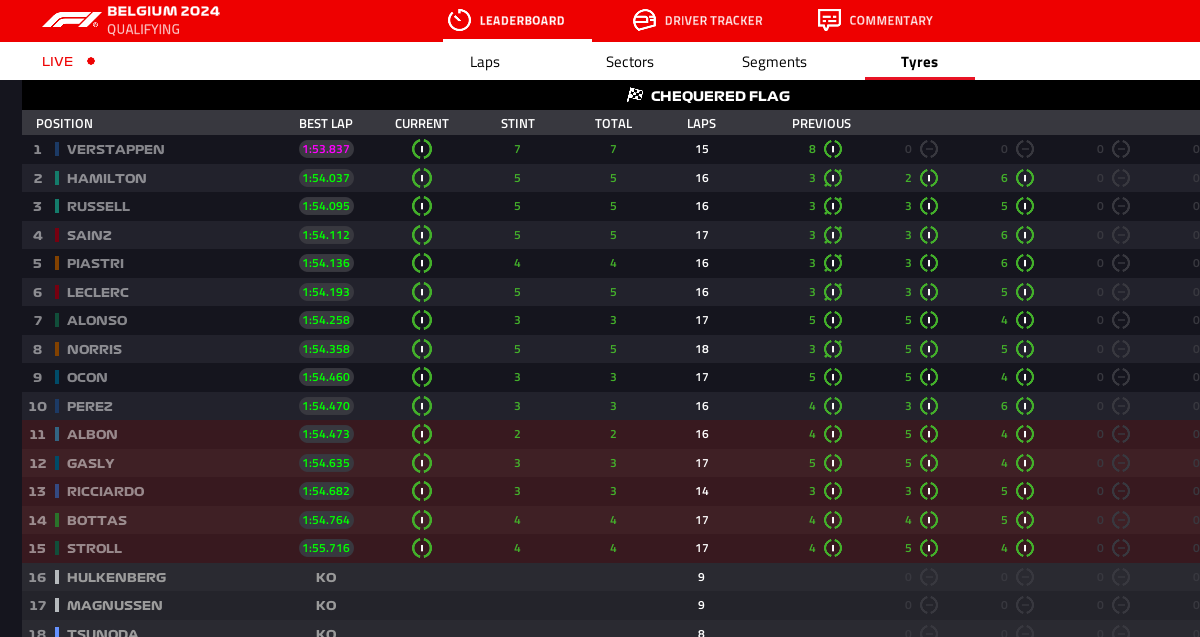This screenshot has width=1200, height=637.
Task: Click the Leaderboard stopwatch icon
Action: pos(459,20)
